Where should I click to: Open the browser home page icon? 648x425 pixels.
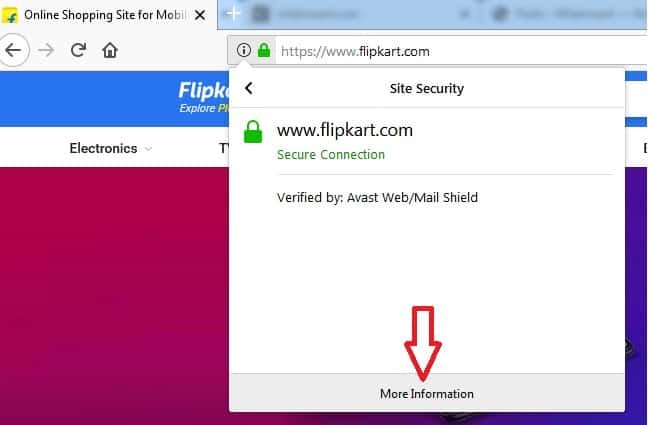coord(110,50)
